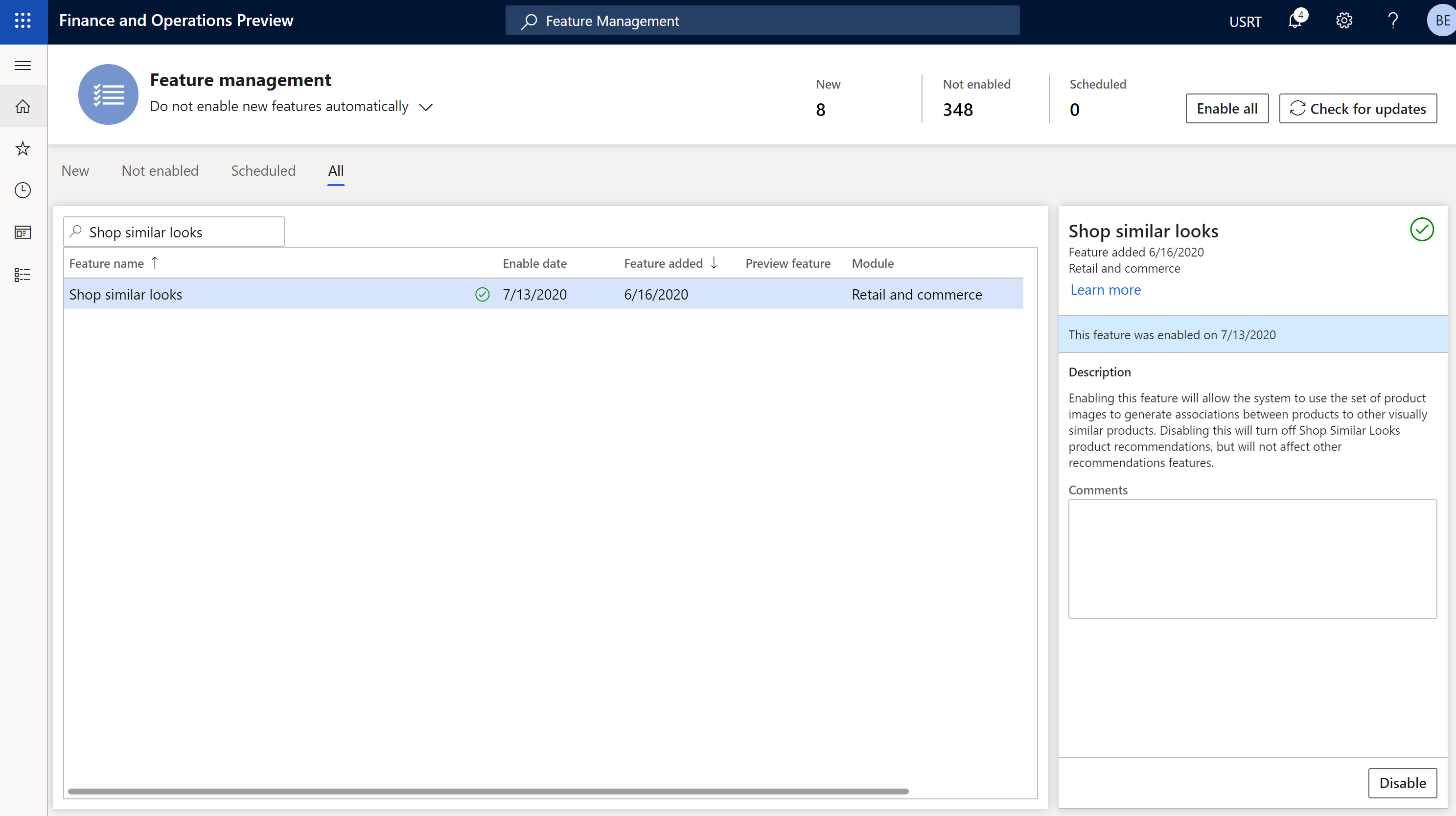Screen dimensions: 1456x816
Task: Select the New features filter tab
Action: [x=76, y=170]
